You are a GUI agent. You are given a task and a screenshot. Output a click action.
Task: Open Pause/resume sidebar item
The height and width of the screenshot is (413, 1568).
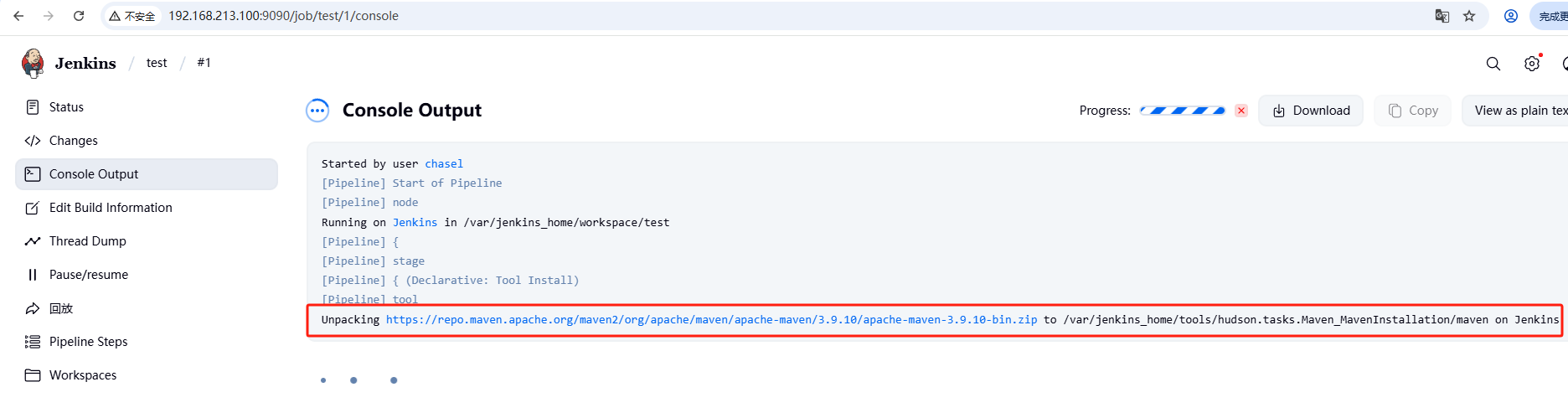tap(147, 275)
